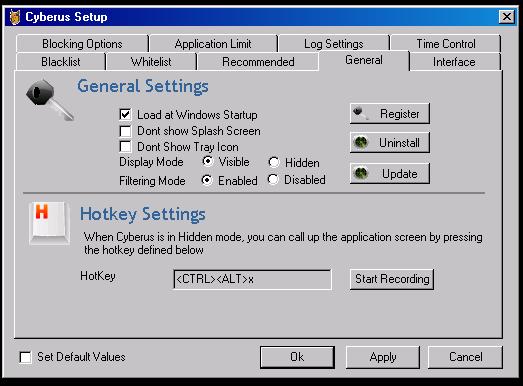523x386 pixels.
Task: Click the Cancel button
Action: click(x=465, y=357)
